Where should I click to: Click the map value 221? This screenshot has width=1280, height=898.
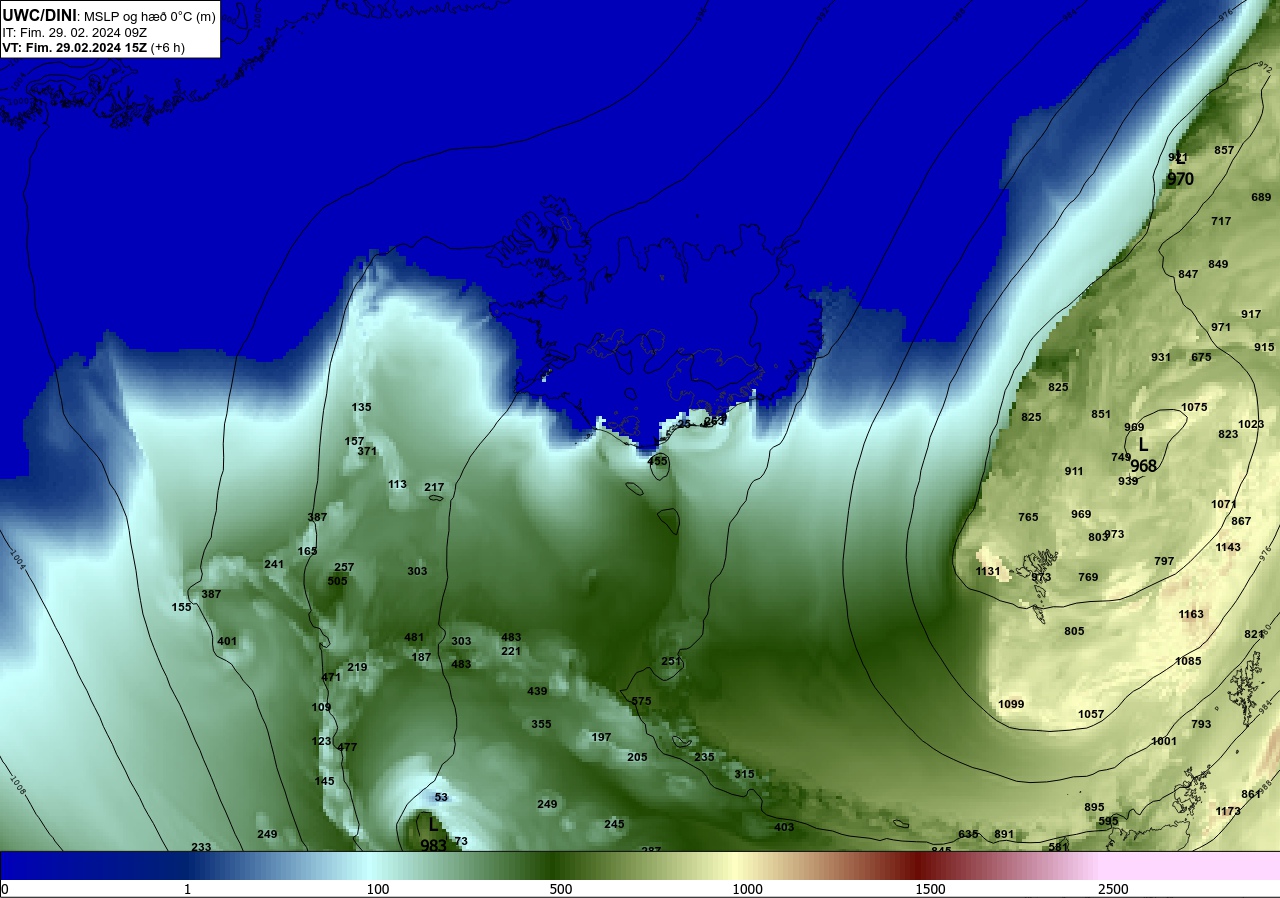[511, 651]
